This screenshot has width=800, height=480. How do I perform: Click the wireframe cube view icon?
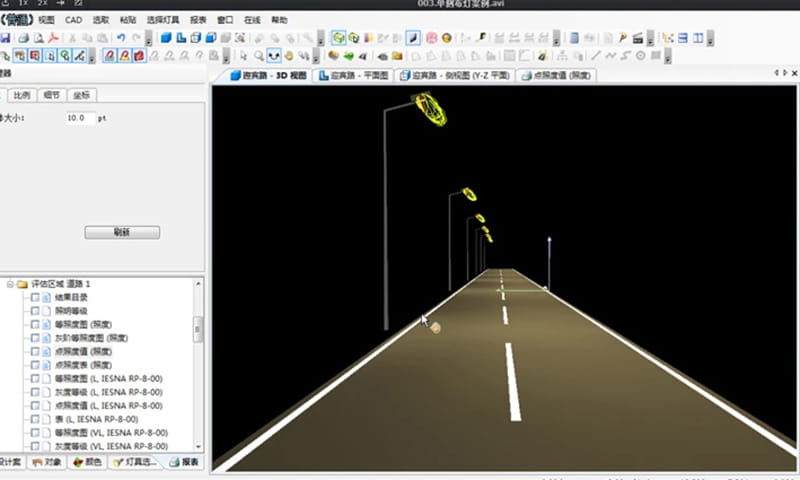pyautogui.click(x=195, y=38)
